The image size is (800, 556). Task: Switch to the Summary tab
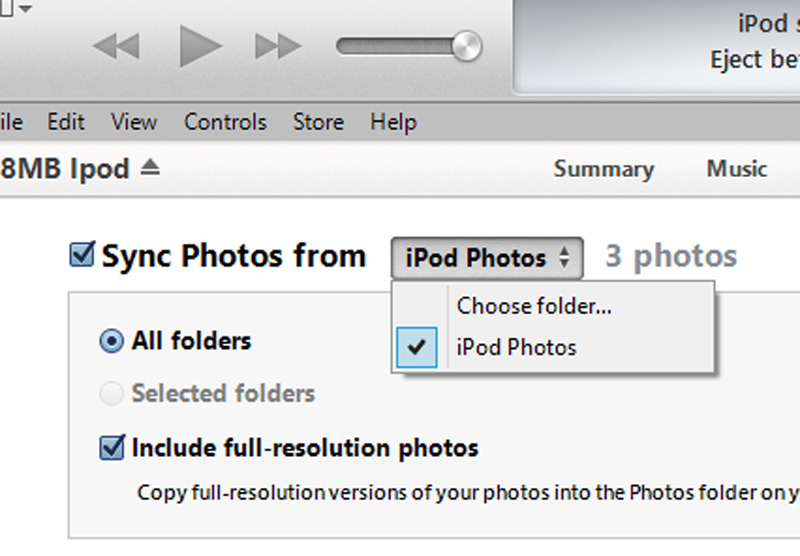pos(603,169)
